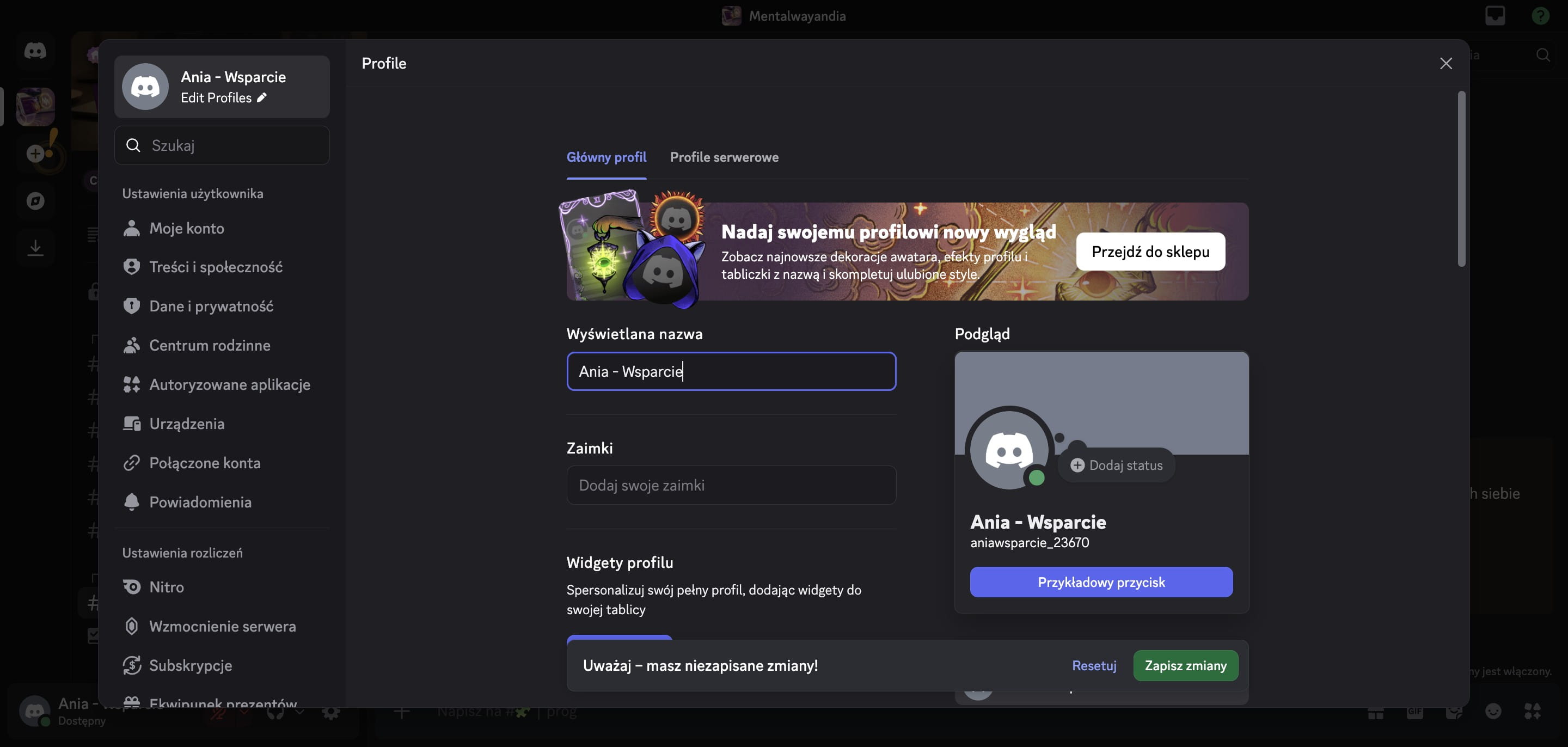Click the Wzmocnienie serwera gem icon
This screenshot has width=1568, height=747.
[131, 627]
